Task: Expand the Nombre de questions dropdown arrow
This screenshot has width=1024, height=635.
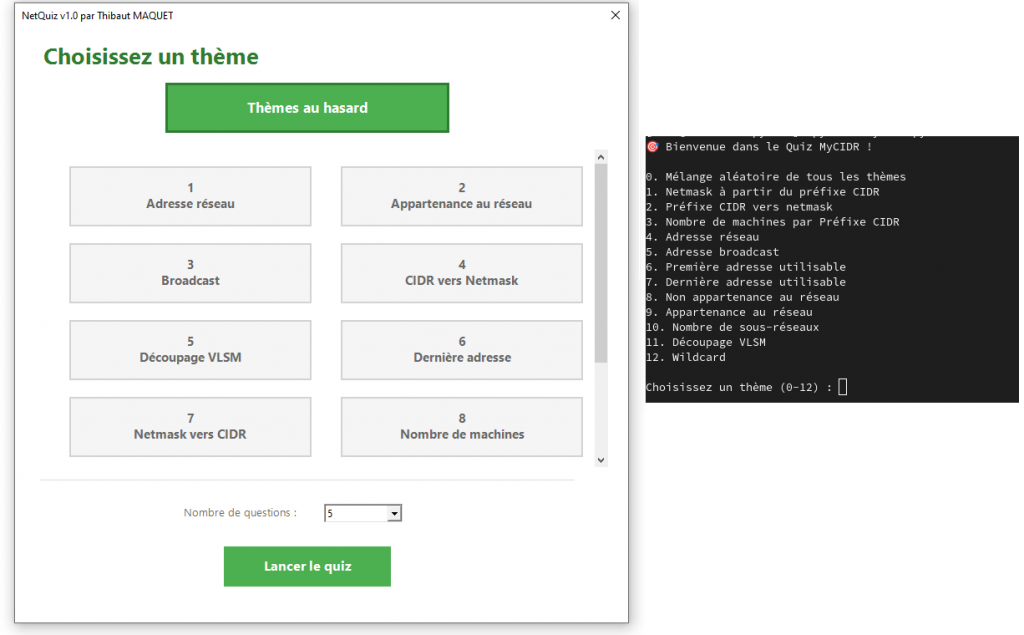Action: click(394, 514)
